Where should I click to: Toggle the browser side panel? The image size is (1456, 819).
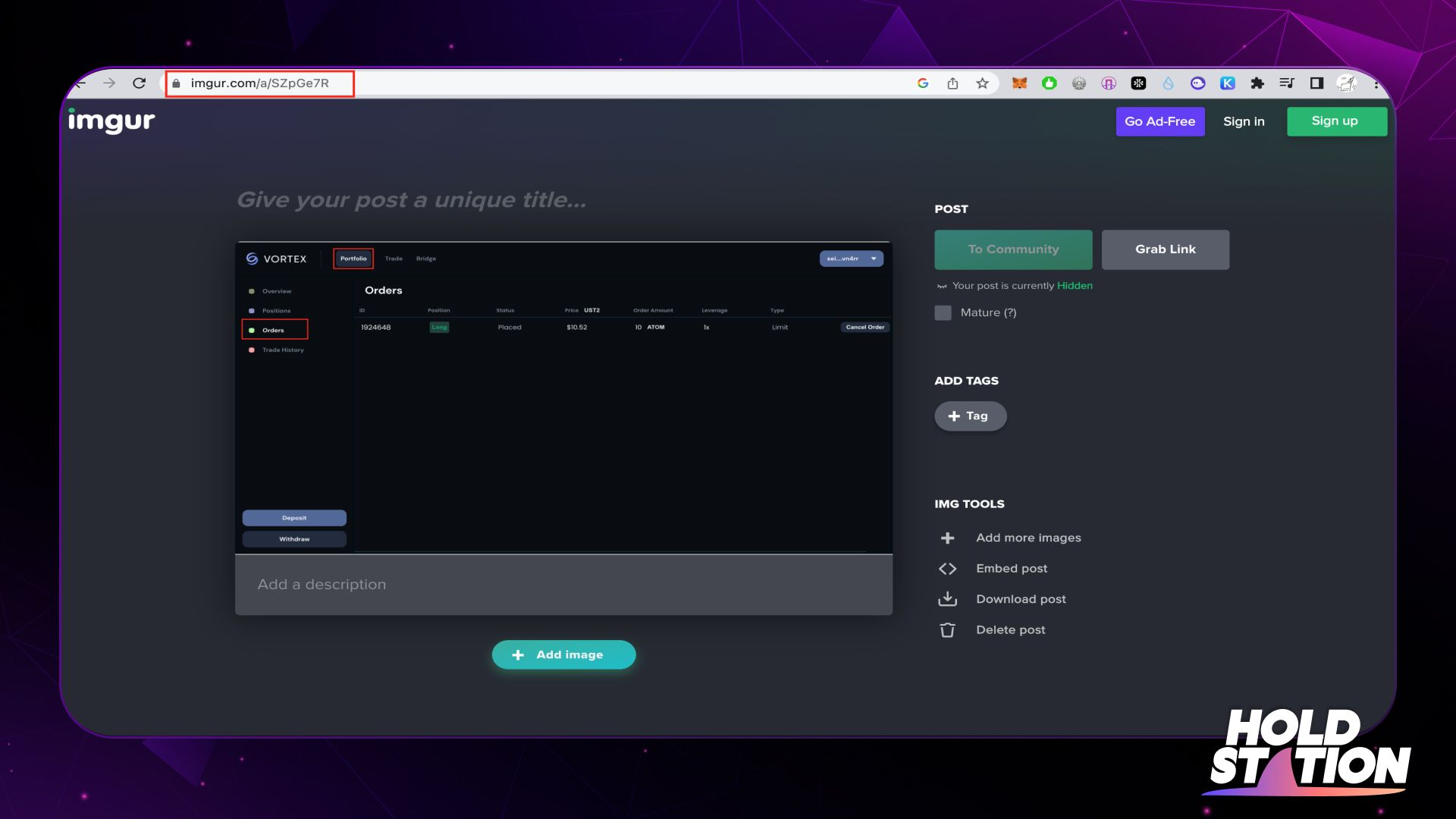[x=1316, y=83]
